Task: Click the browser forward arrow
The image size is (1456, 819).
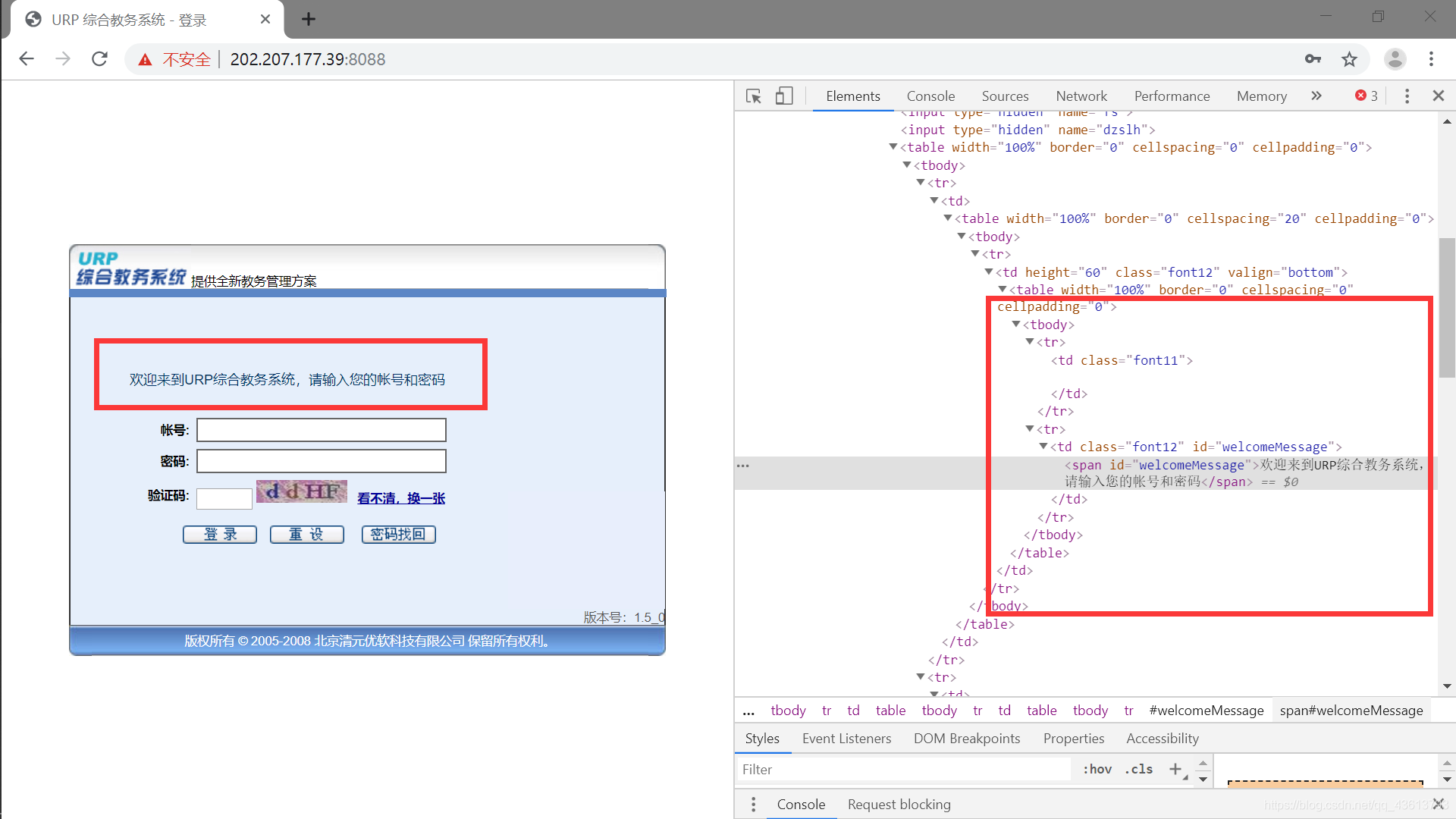Action: click(63, 59)
